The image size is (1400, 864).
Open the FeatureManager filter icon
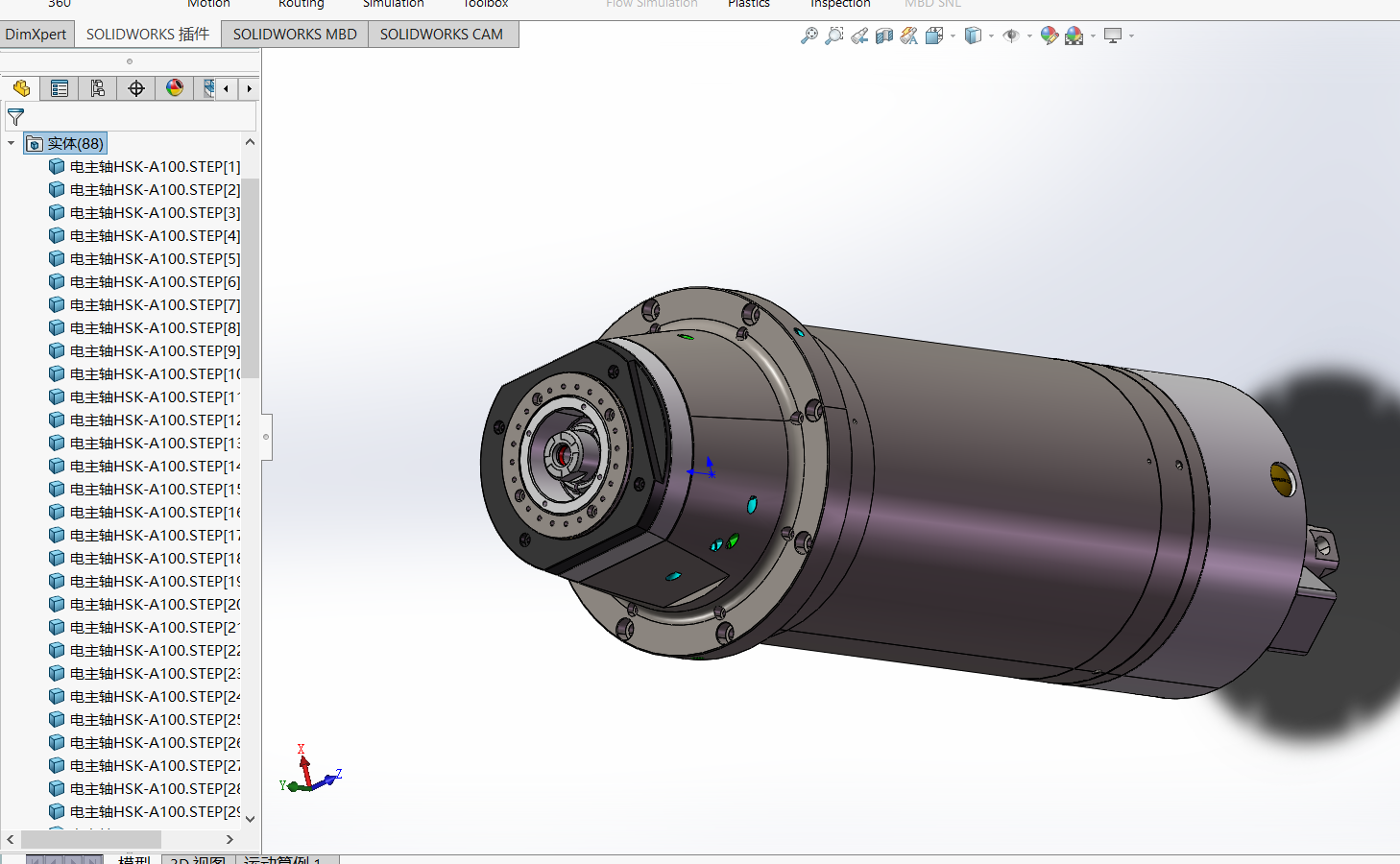pos(15,116)
